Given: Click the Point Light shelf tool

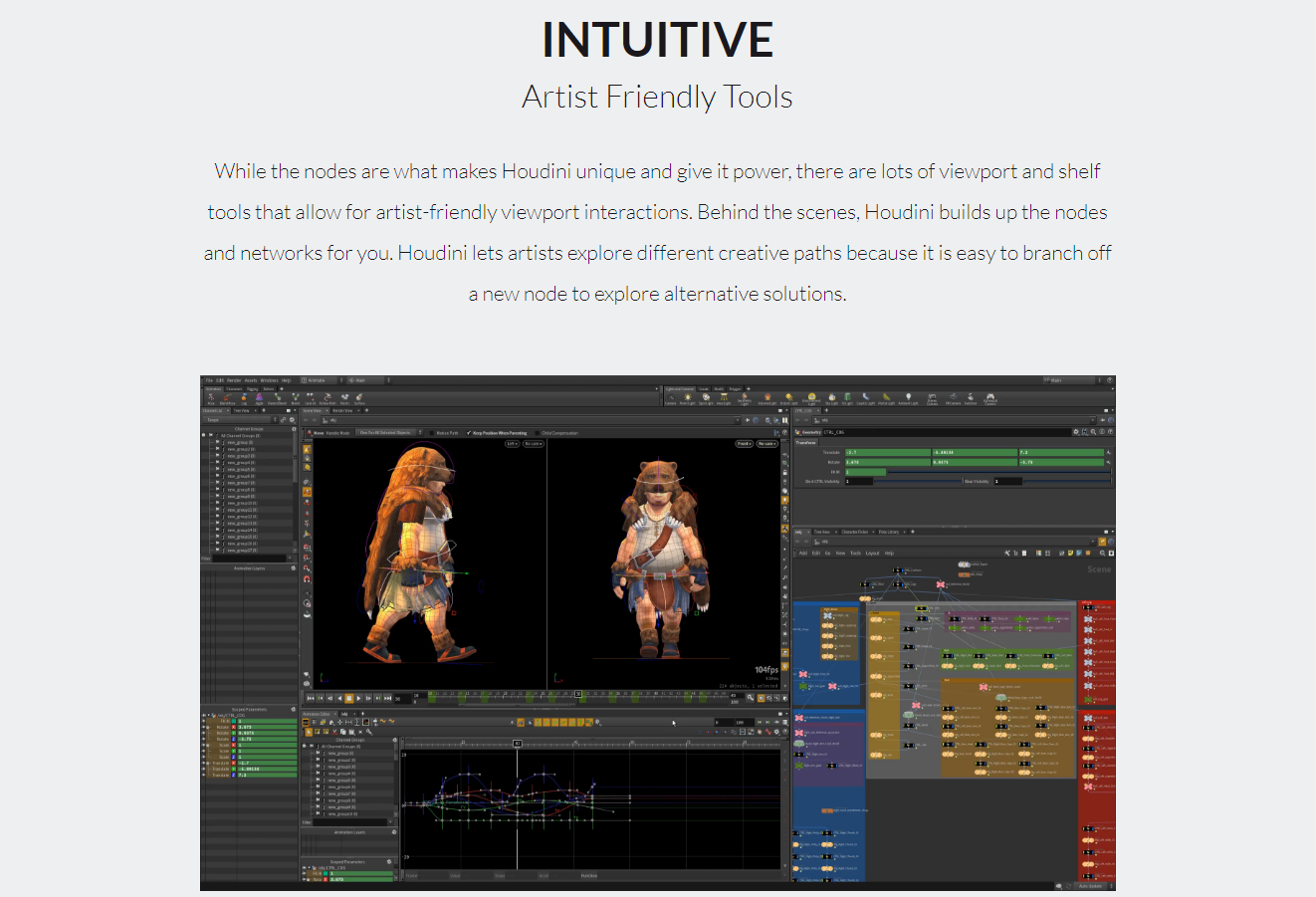Looking at the screenshot, I should [688, 398].
